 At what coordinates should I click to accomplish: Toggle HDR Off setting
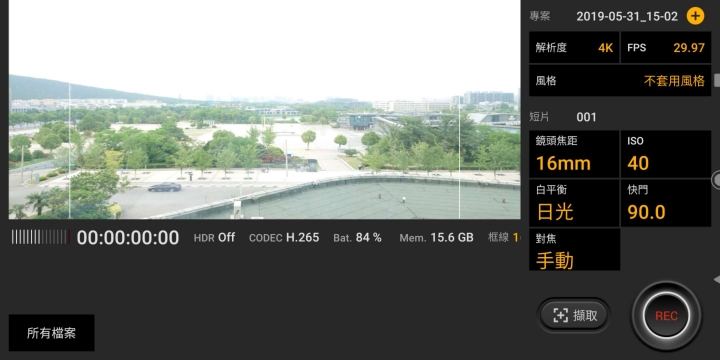point(214,237)
